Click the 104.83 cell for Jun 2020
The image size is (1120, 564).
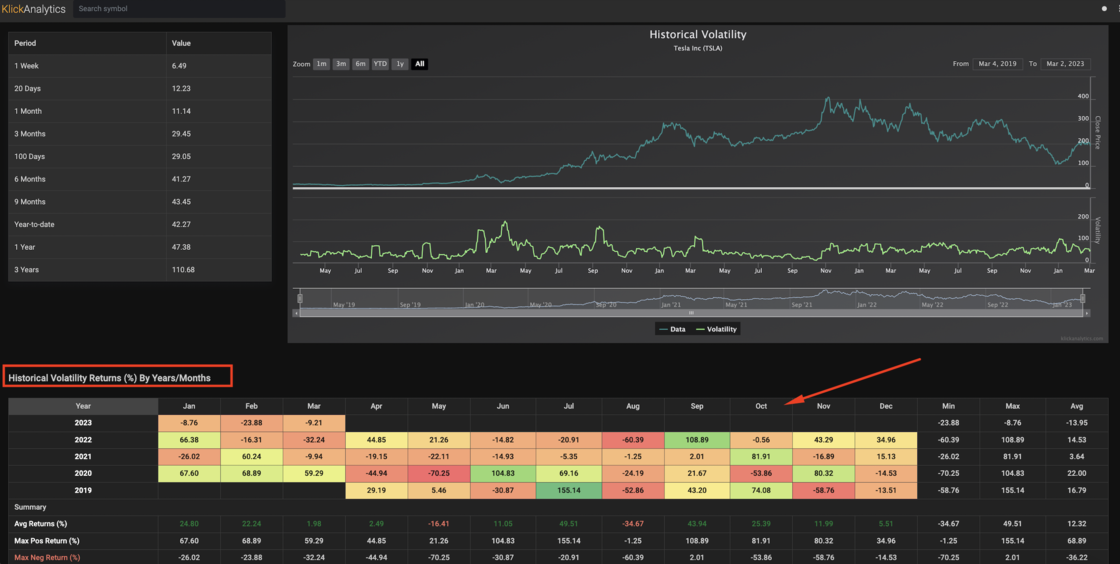click(503, 473)
